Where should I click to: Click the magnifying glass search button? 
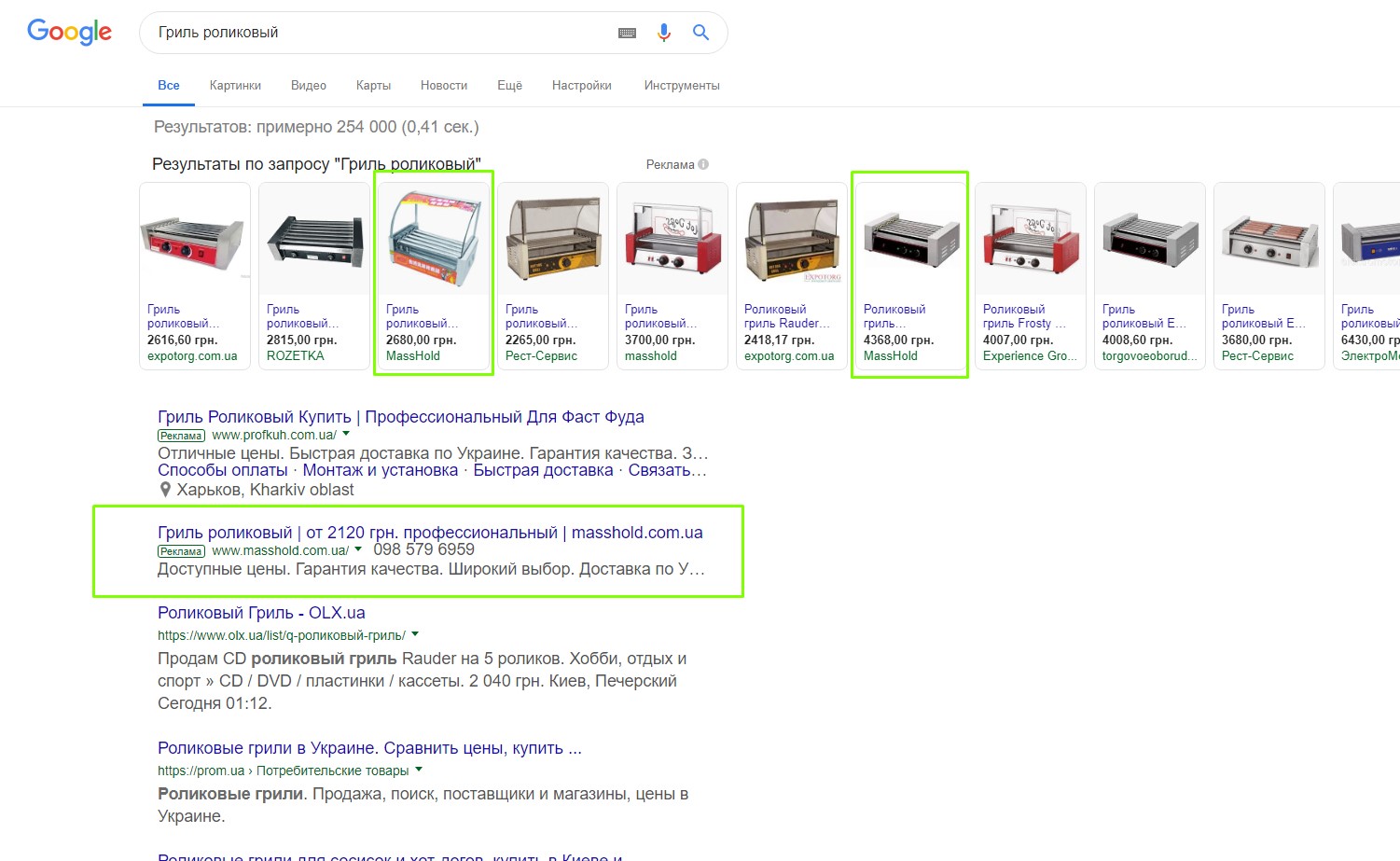pyautogui.click(x=700, y=33)
